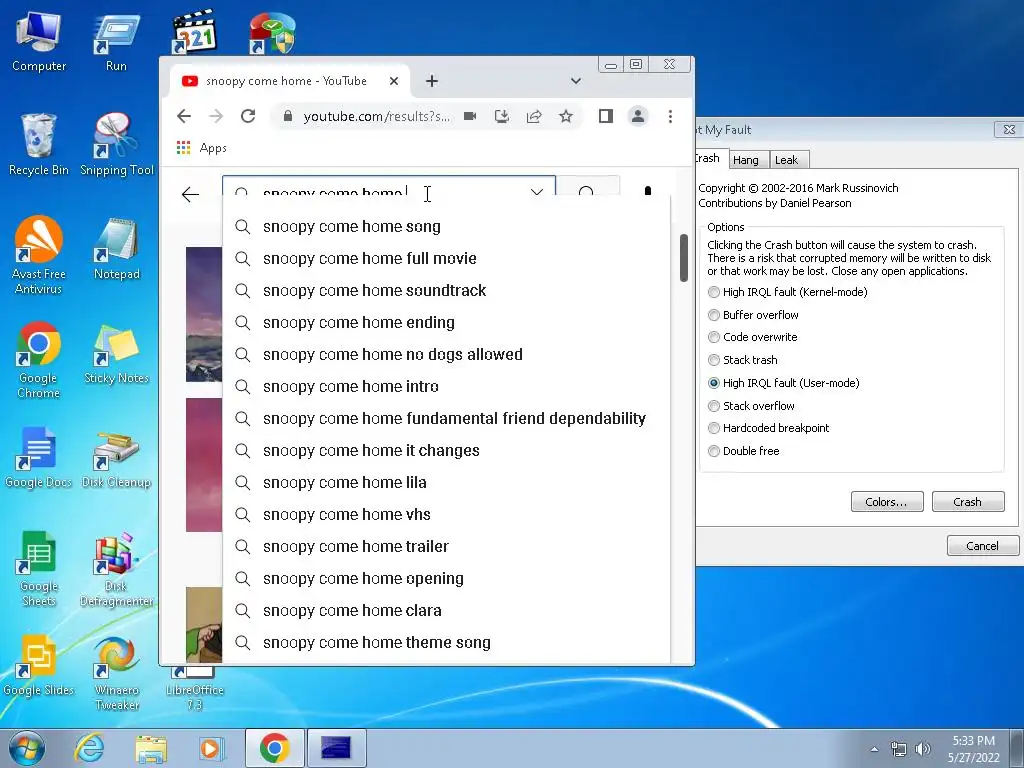The height and width of the screenshot is (768, 1024).
Task: Open the Computer desktop icon
Action: point(39,40)
